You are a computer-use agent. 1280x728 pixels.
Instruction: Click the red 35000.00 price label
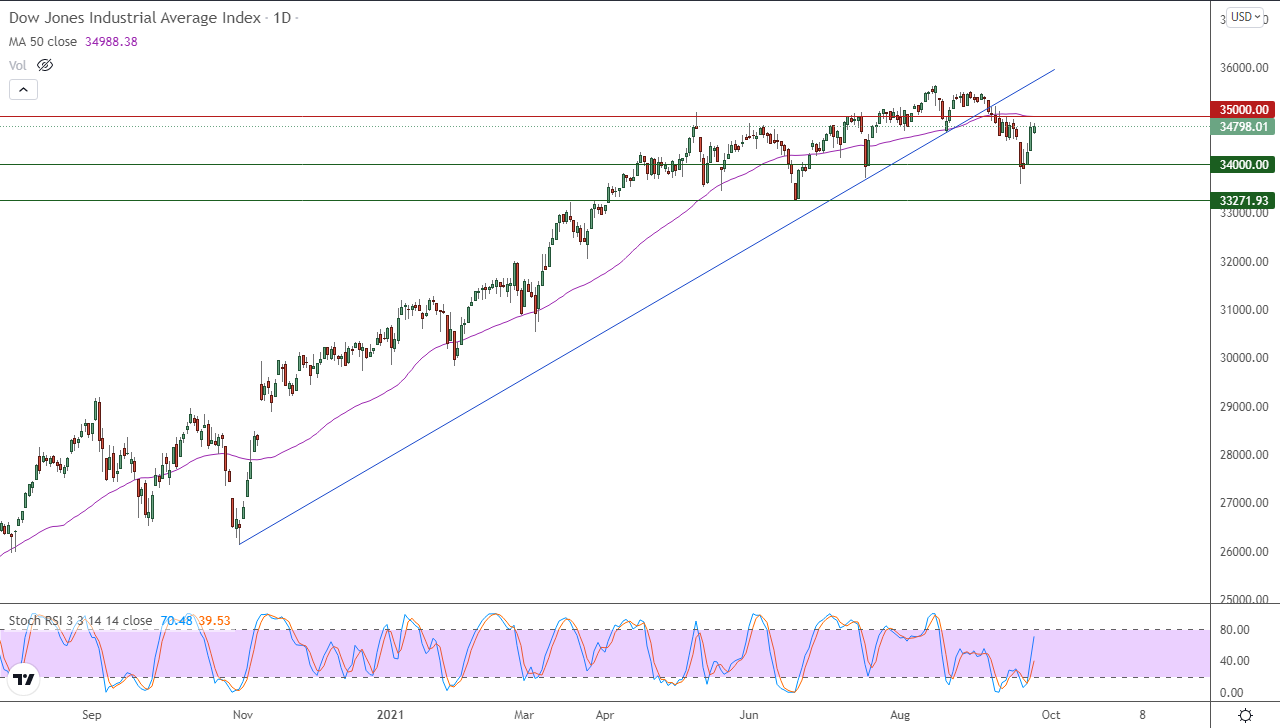1242,109
